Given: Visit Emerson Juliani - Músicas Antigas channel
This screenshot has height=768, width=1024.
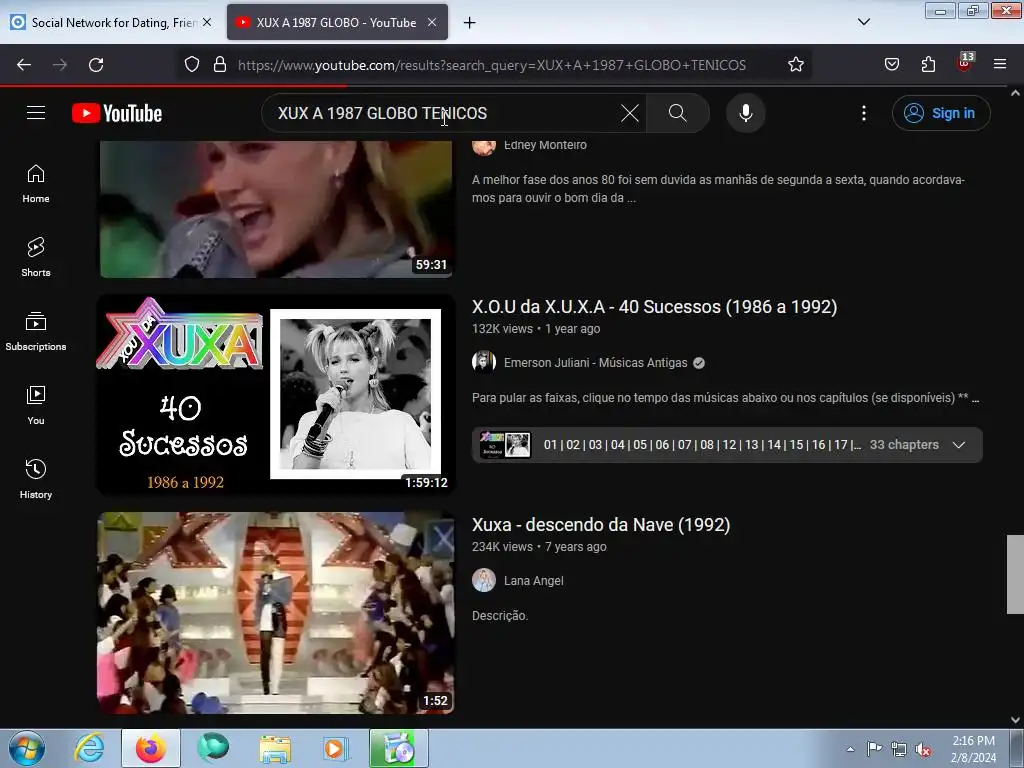Looking at the screenshot, I should point(596,363).
